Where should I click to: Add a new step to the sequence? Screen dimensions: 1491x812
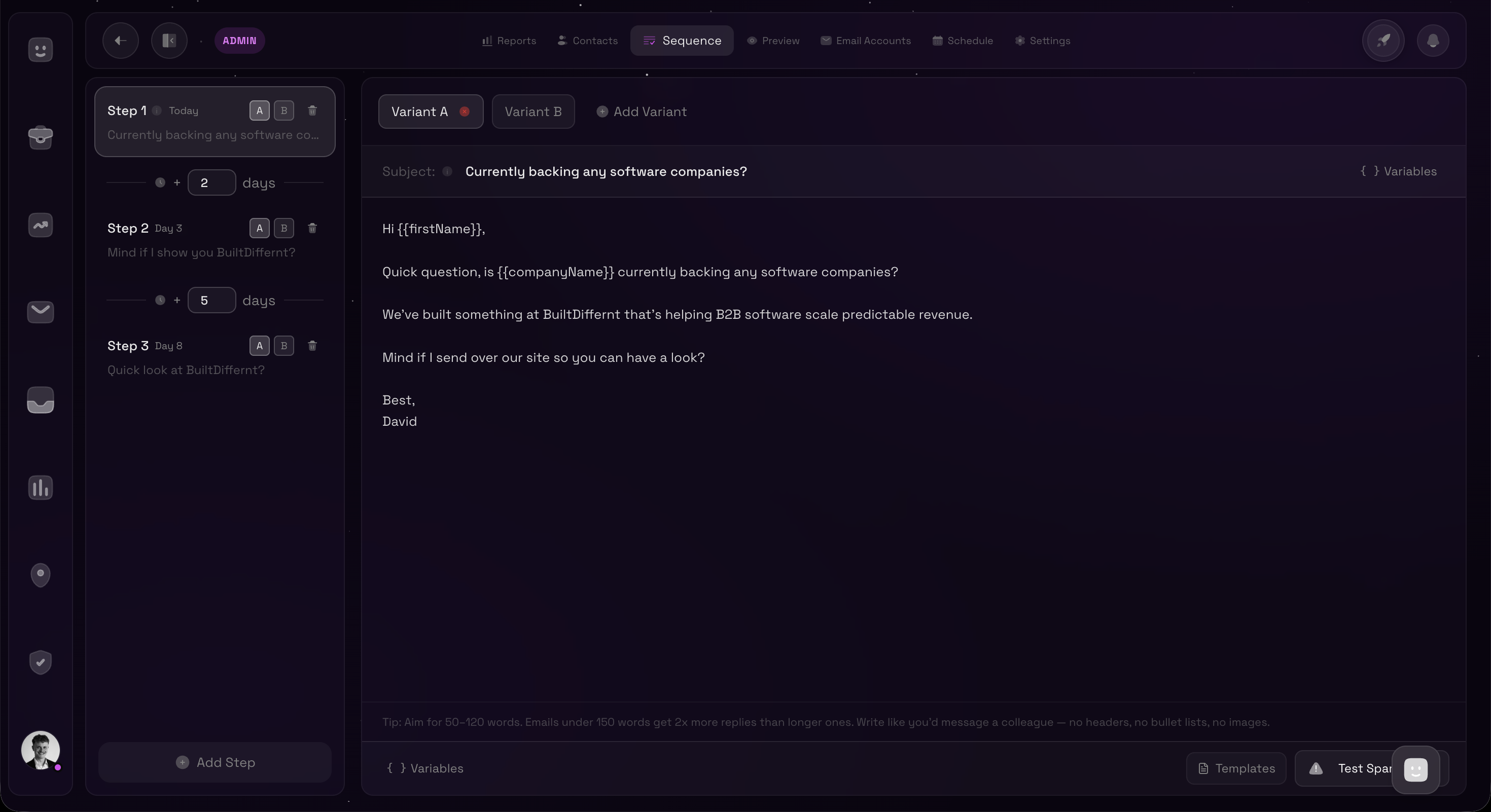215,762
